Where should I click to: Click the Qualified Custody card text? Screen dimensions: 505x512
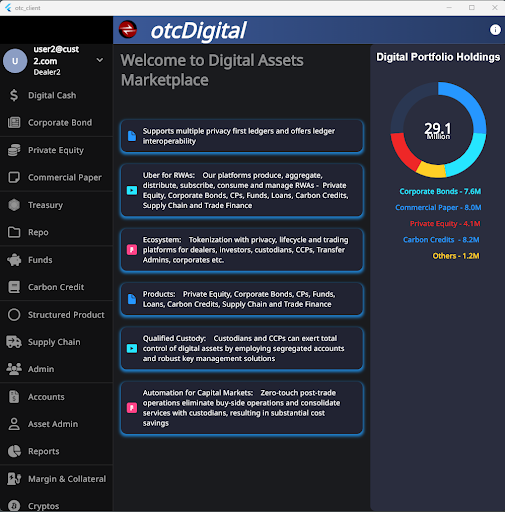[244, 348]
